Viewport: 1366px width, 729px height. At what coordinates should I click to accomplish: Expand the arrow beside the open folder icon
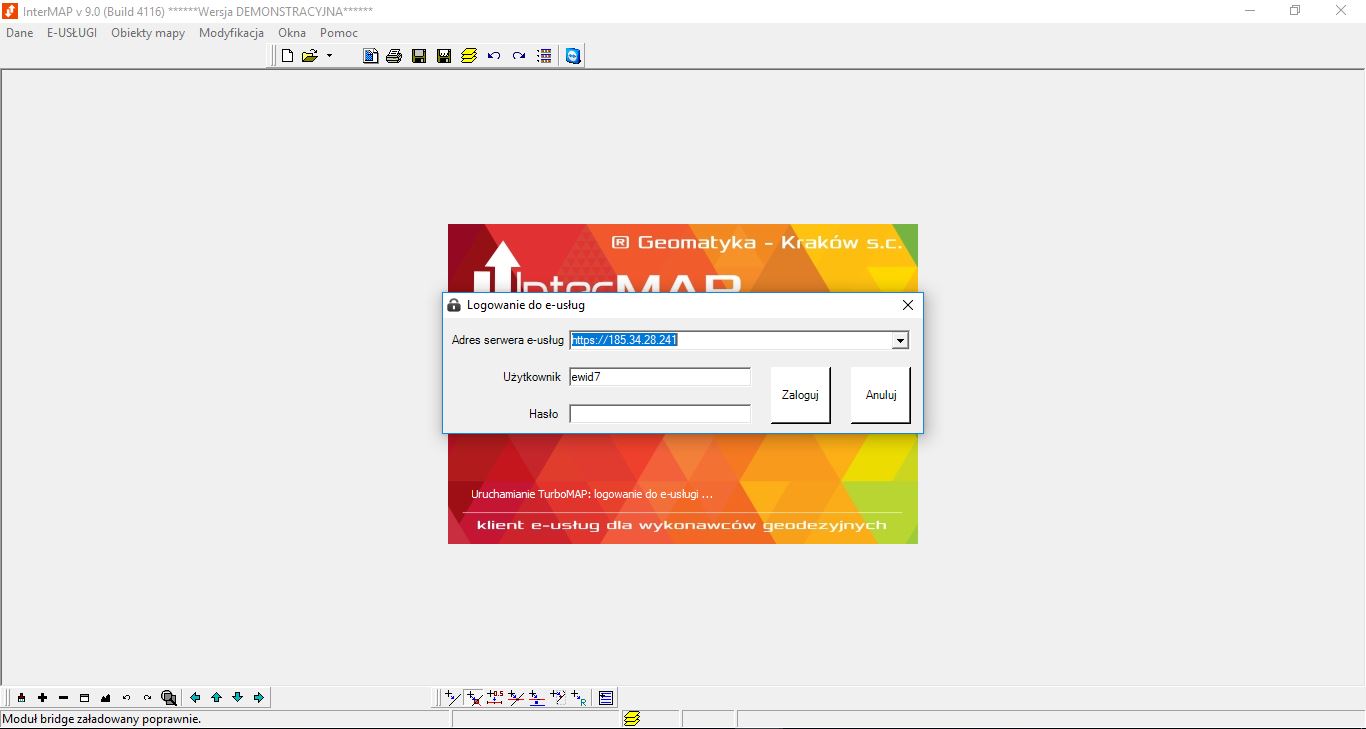click(329, 56)
